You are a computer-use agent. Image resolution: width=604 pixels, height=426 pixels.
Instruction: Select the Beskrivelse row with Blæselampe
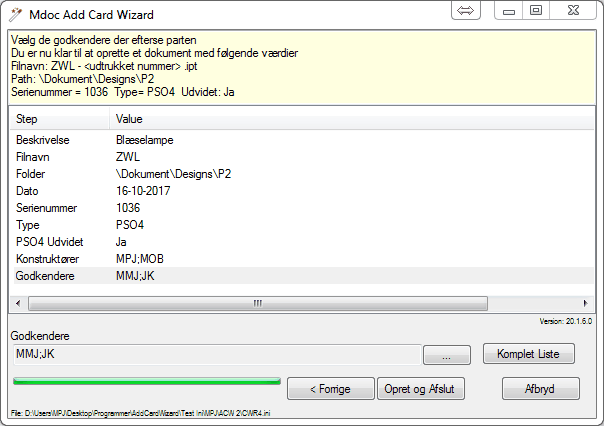(304, 140)
